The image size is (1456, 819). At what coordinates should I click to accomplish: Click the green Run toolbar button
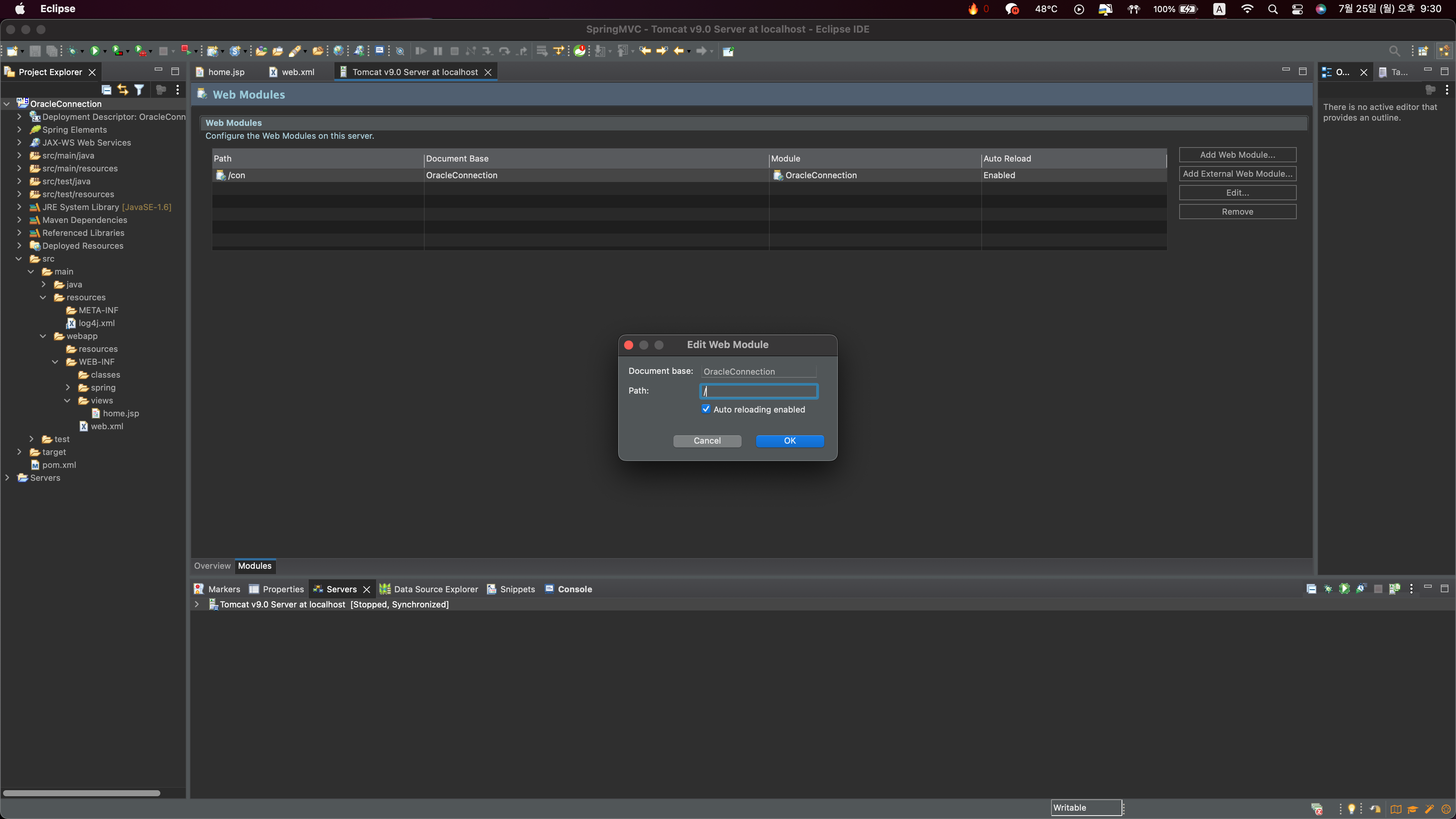pyautogui.click(x=95, y=51)
